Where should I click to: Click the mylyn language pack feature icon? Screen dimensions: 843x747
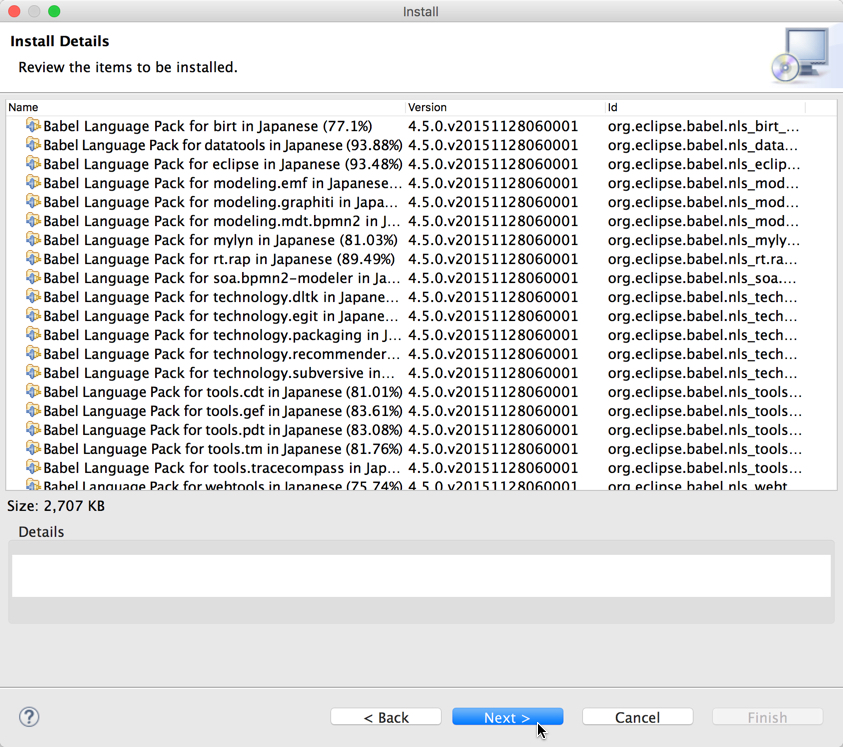coord(33,240)
